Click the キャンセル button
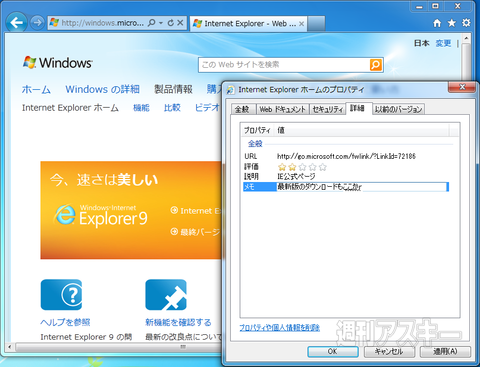The image size is (480, 367). coord(389,351)
